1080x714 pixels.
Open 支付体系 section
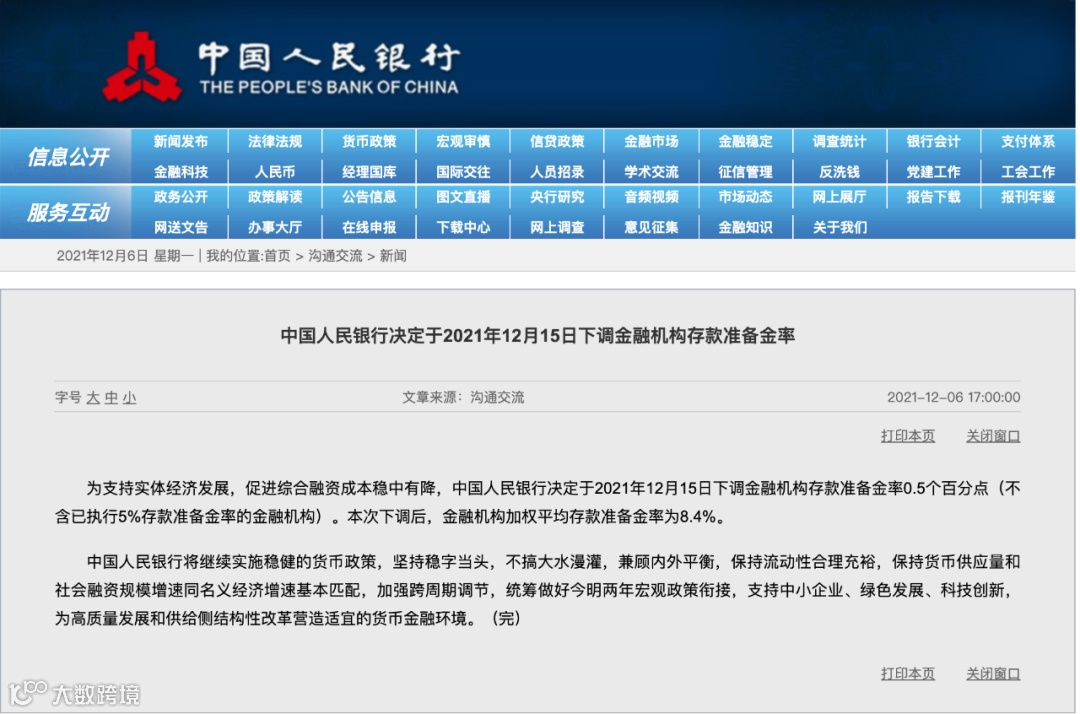click(1028, 142)
